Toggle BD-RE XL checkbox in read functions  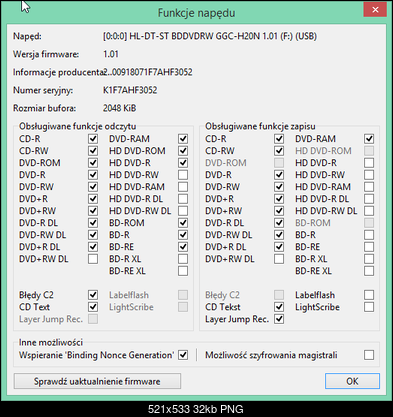[183, 271]
